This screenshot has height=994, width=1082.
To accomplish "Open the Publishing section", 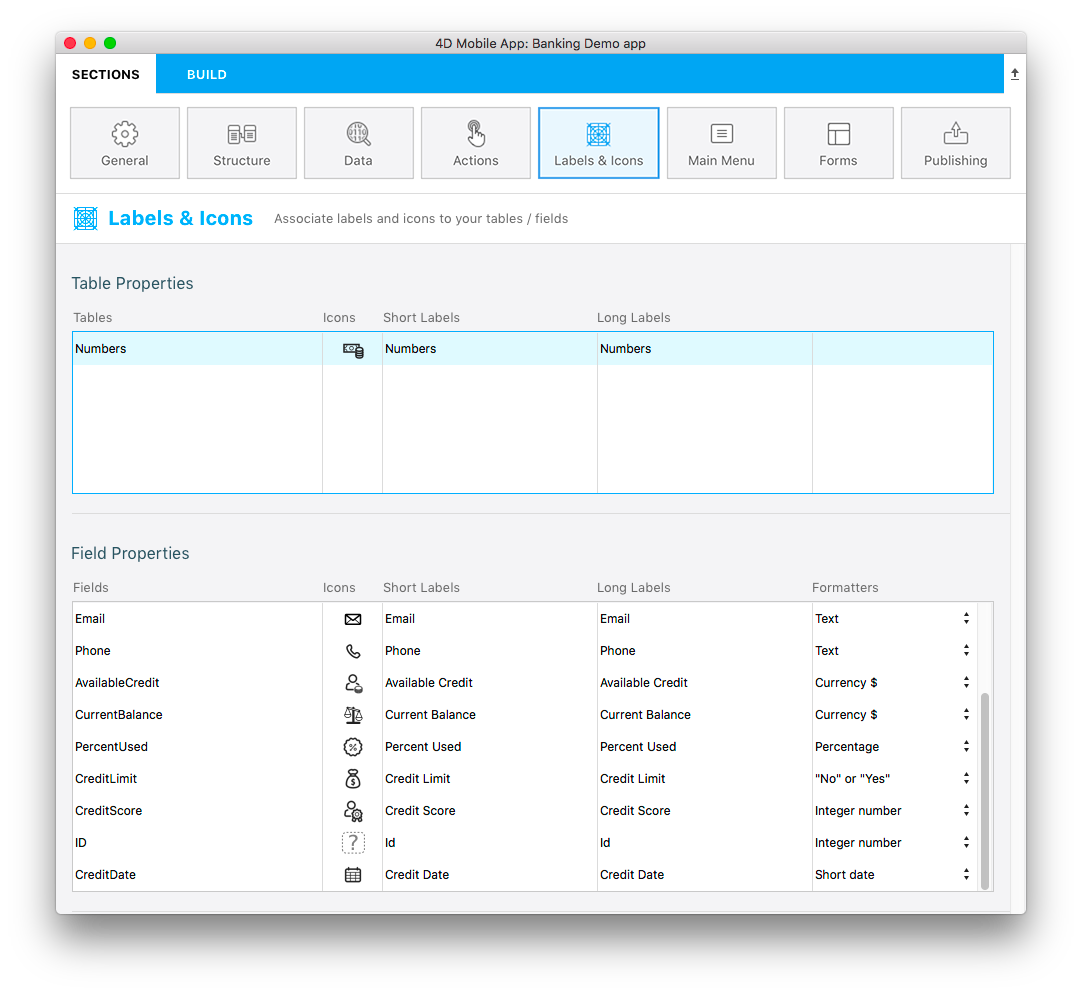I will (x=956, y=143).
